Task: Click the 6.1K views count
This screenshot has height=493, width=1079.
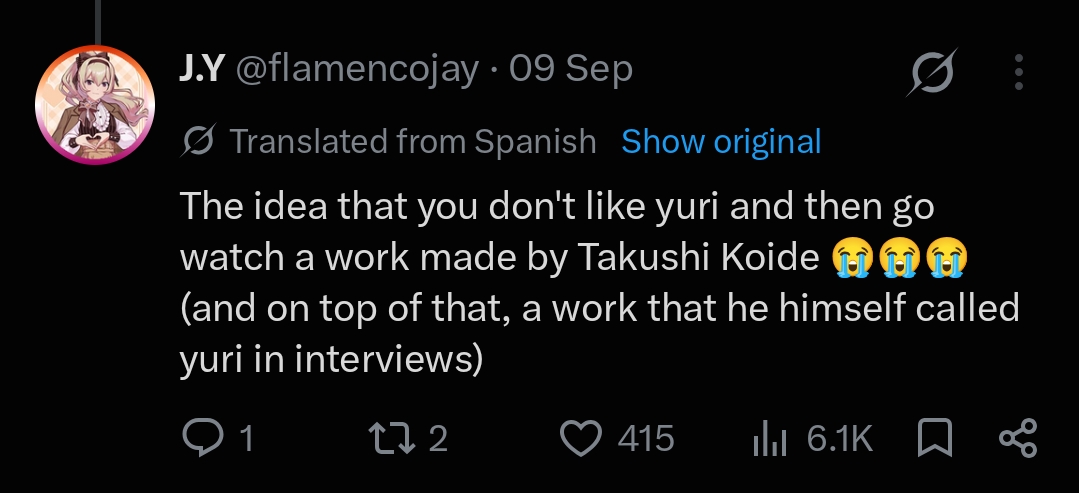Action: click(x=840, y=439)
